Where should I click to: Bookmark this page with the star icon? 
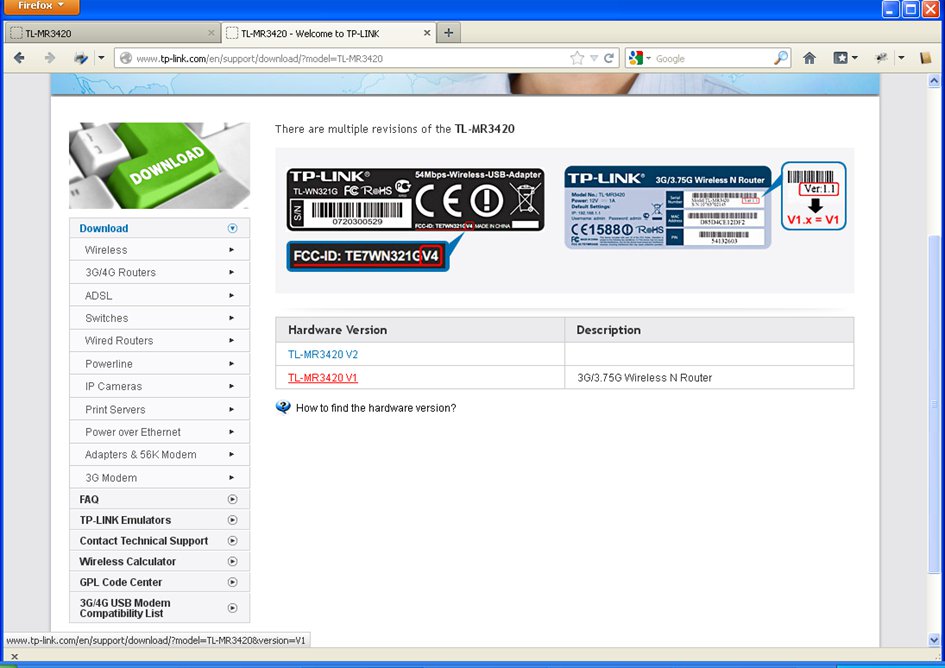coord(577,58)
